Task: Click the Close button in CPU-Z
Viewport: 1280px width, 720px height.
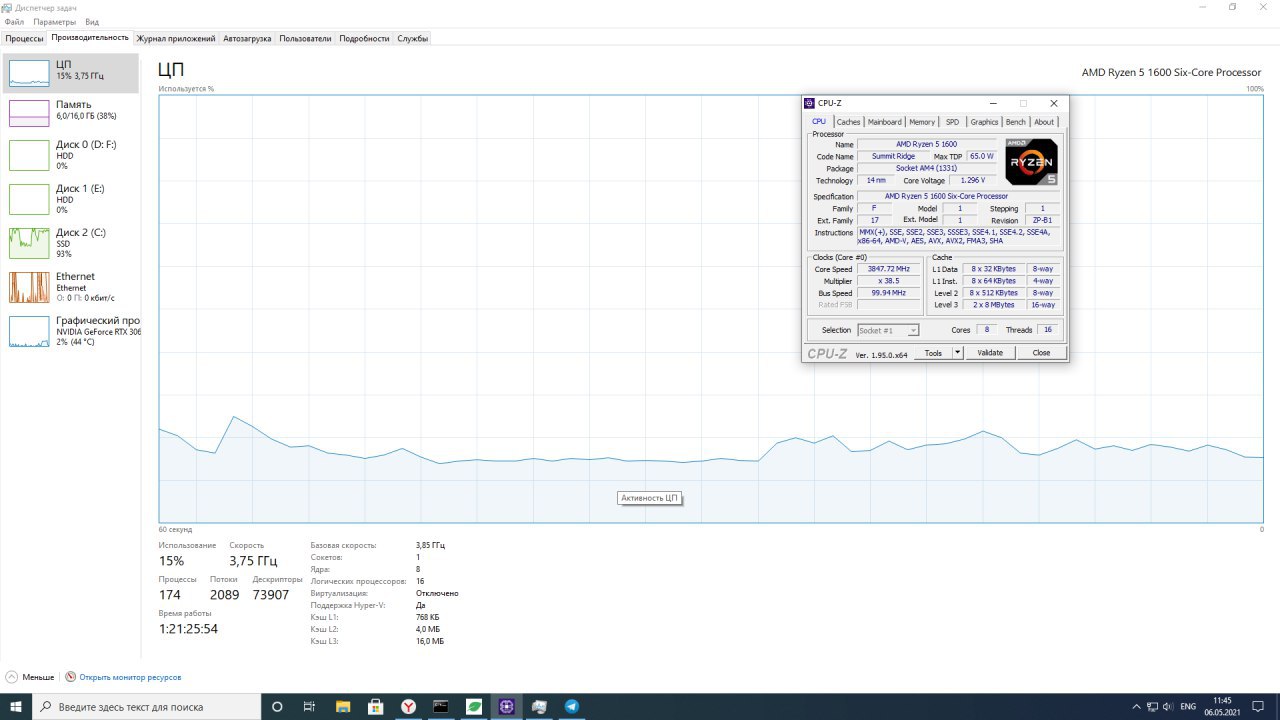Action: click(1041, 353)
